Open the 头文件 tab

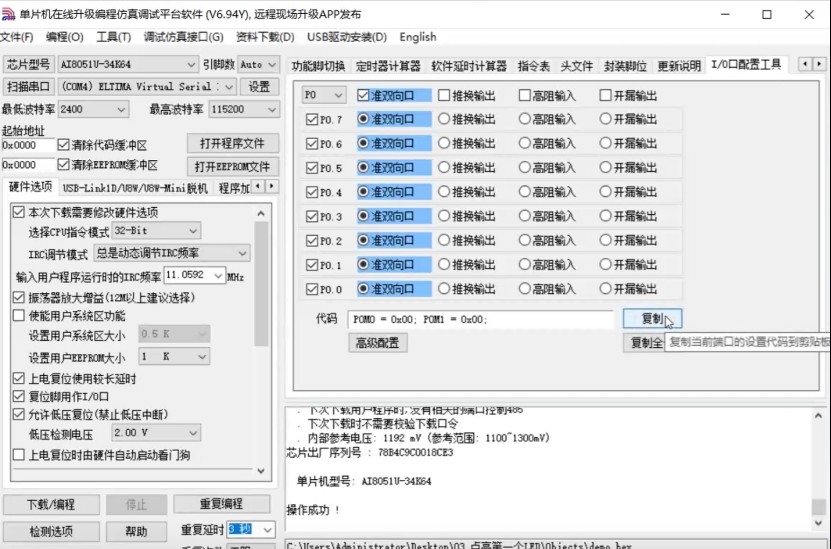click(577, 66)
